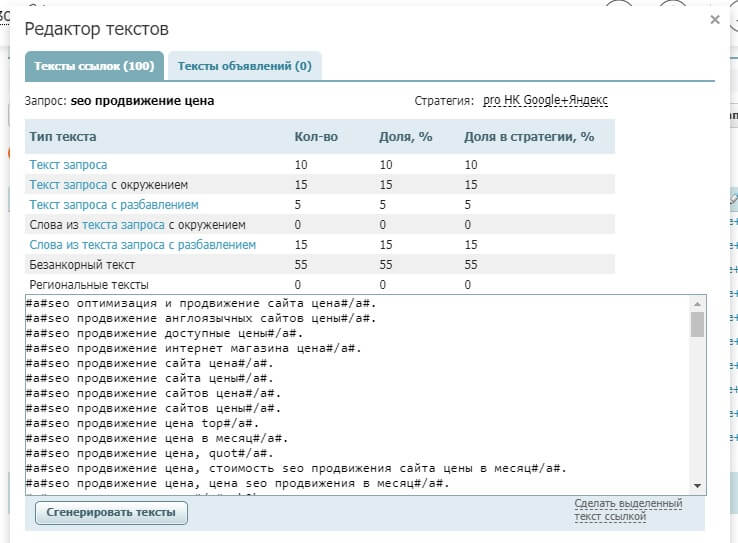Click the text area scrollbar thumb

point(698,324)
